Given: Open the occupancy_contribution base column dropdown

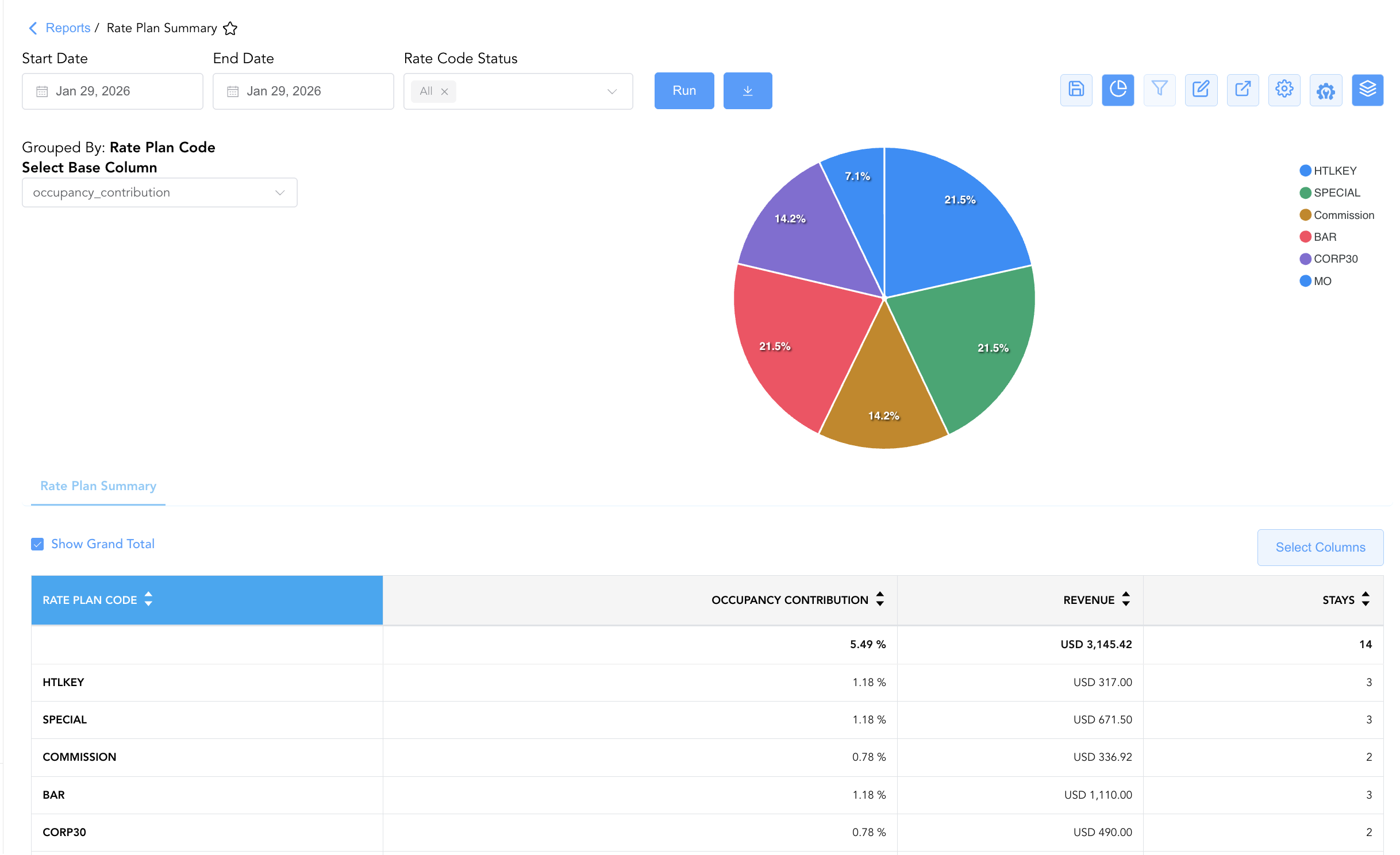Looking at the screenshot, I should click(159, 192).
